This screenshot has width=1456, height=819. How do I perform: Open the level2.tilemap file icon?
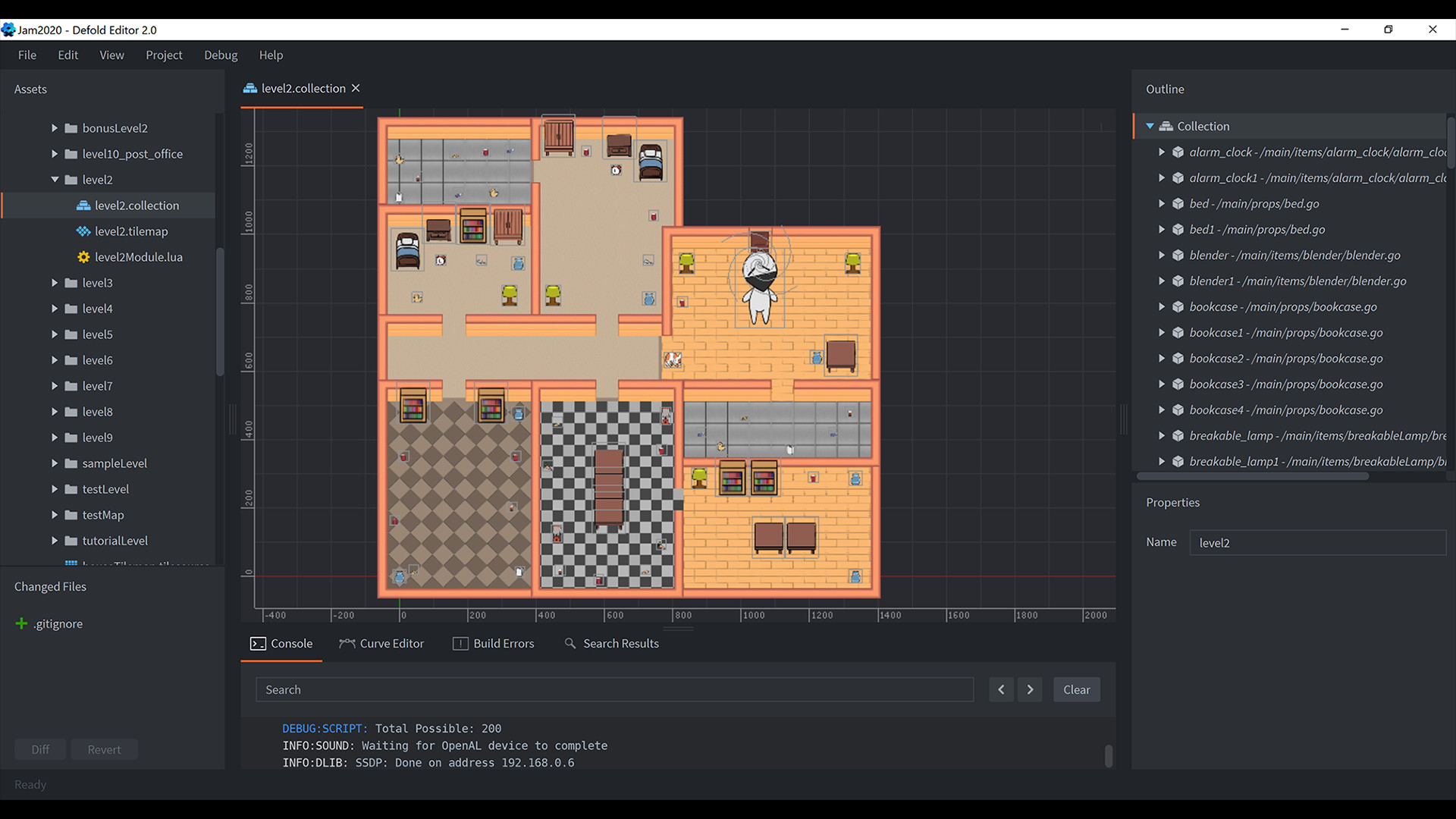pos(83,231)
